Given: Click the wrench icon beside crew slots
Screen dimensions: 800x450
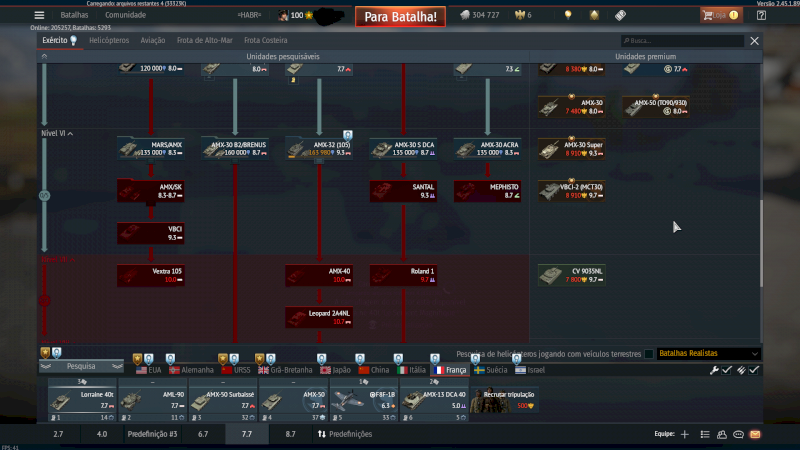Looking at the screenshot, I should 714,370.
